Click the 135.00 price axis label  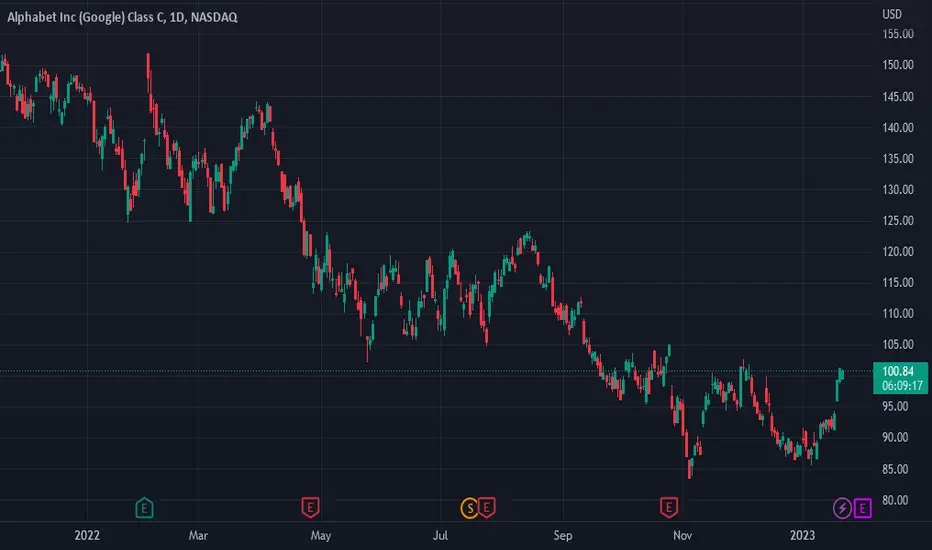click(x=898, y=158)
